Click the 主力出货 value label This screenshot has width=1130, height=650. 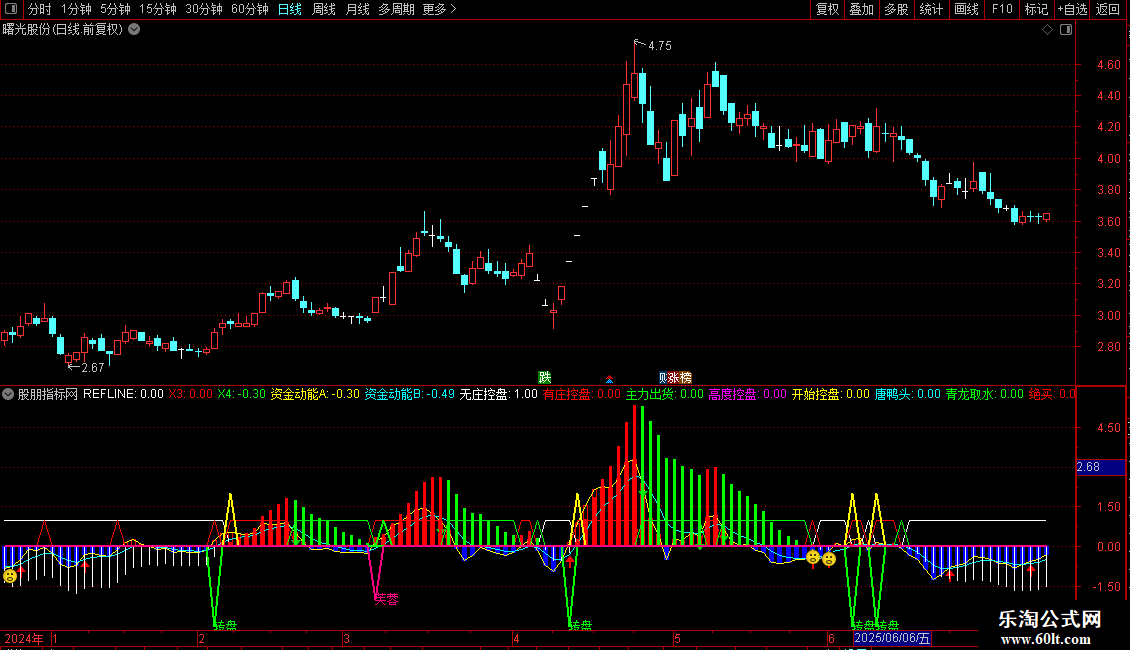664,394
